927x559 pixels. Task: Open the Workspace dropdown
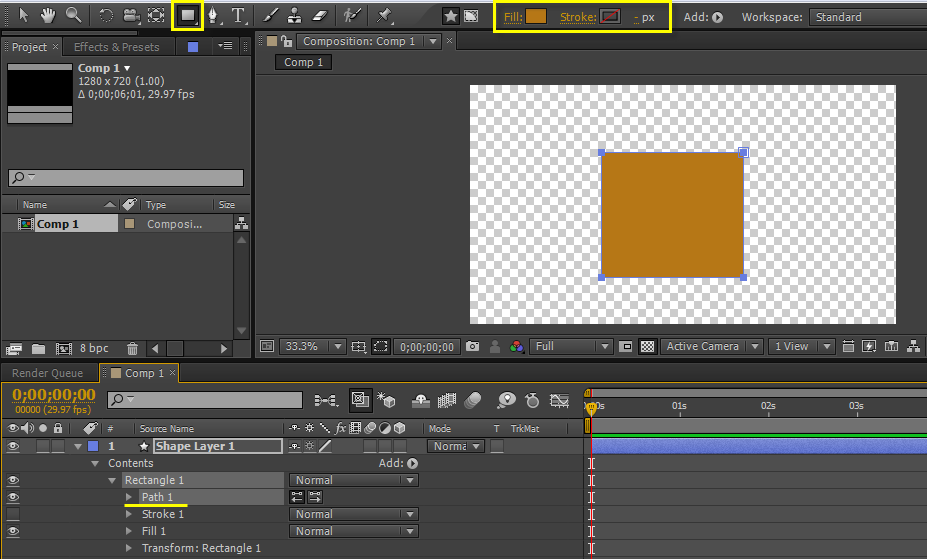[867, 17]
